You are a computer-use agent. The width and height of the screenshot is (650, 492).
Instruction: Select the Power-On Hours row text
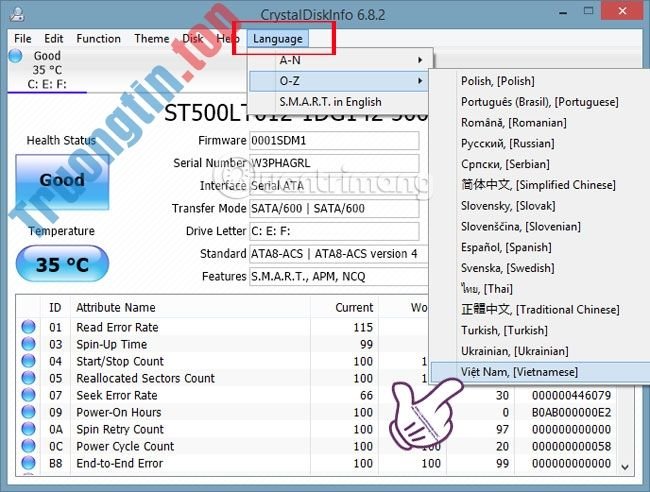[x=119, y=412]
